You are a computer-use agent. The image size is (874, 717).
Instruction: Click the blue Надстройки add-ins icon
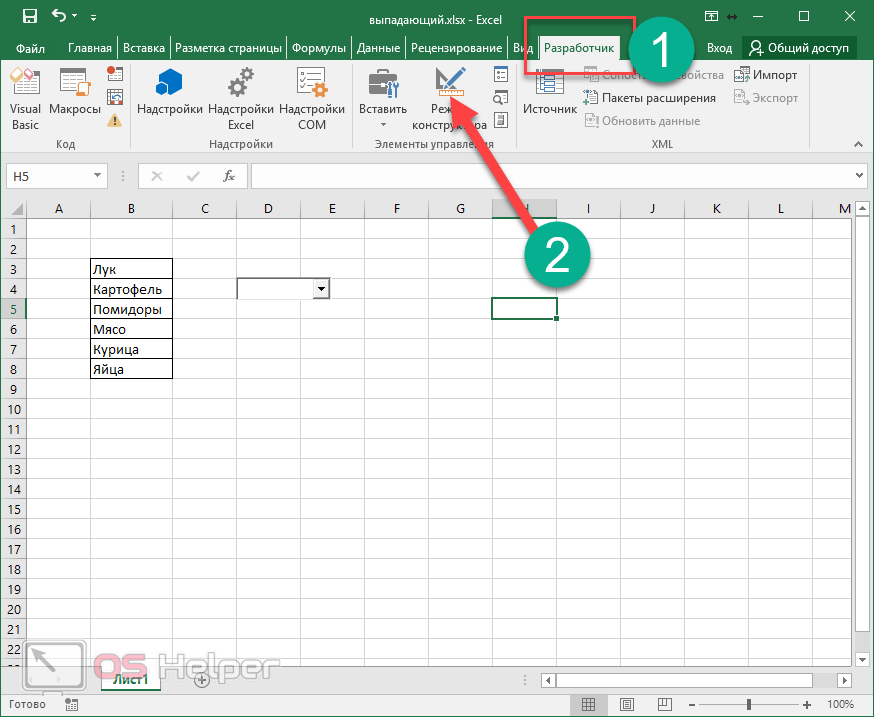pyautogui.click(x=170, y=98)
